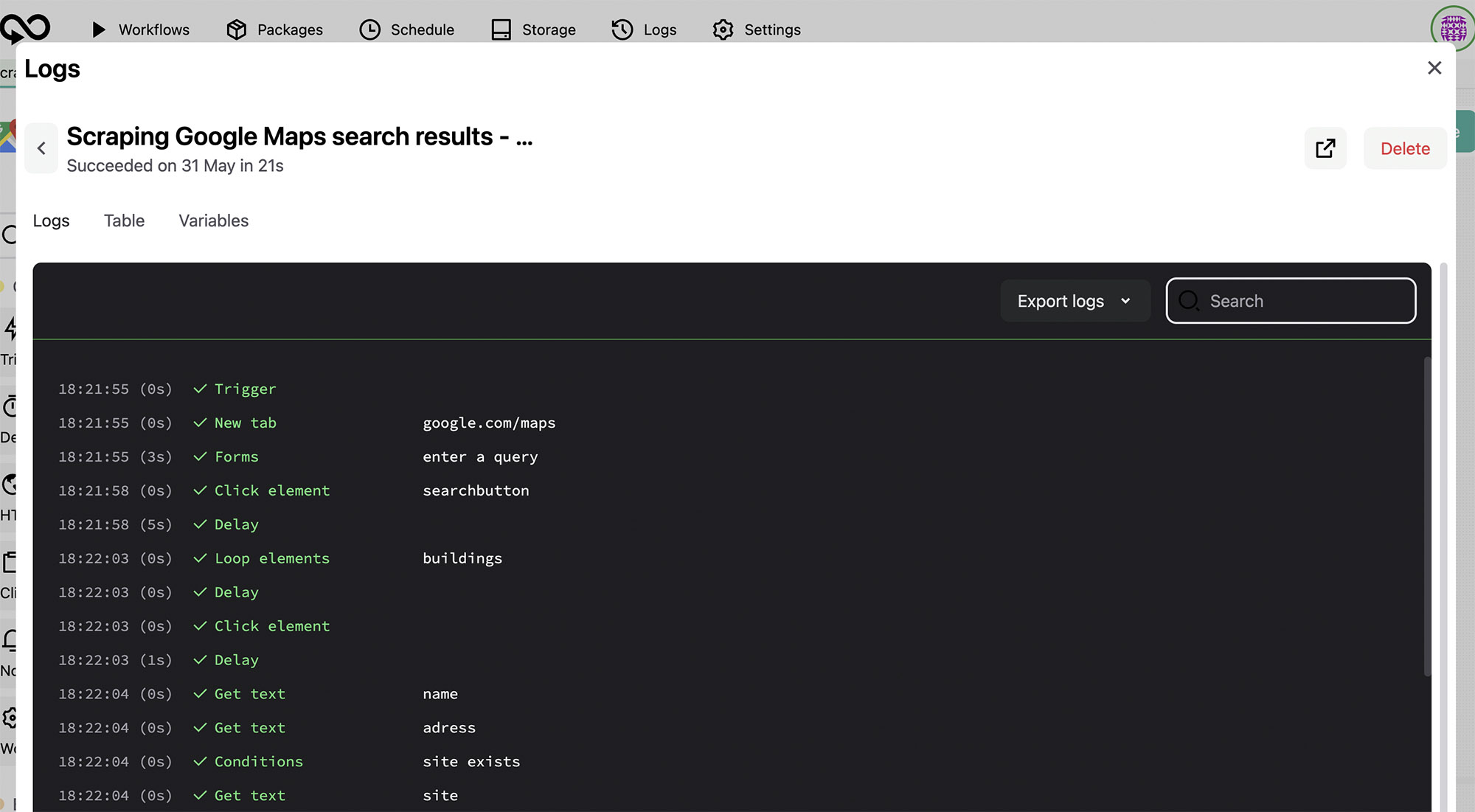Open the Storage page
1475x812 pixels.
pyautogui.click(x=533, y=30)
